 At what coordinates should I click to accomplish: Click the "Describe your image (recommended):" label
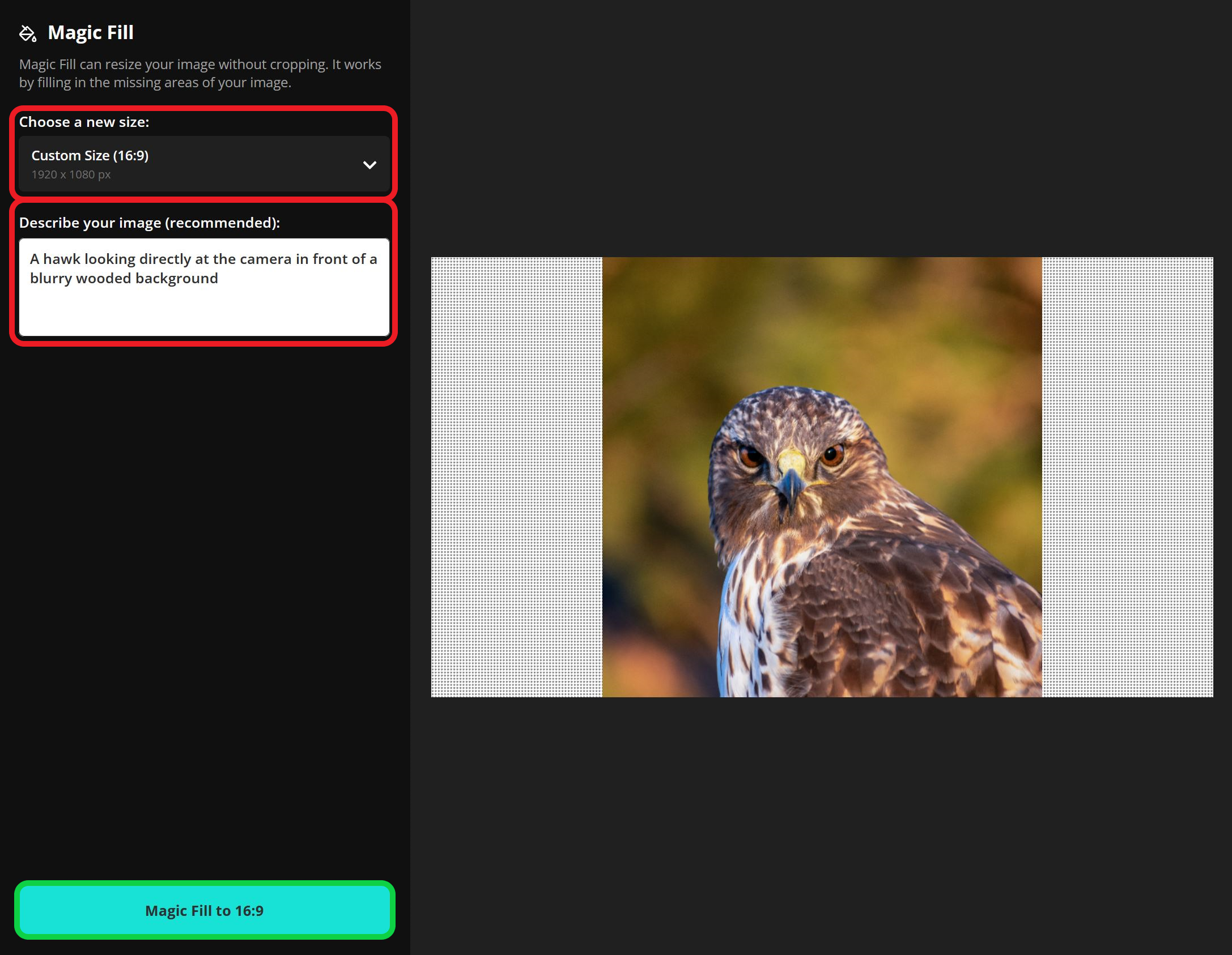(150, 223)
